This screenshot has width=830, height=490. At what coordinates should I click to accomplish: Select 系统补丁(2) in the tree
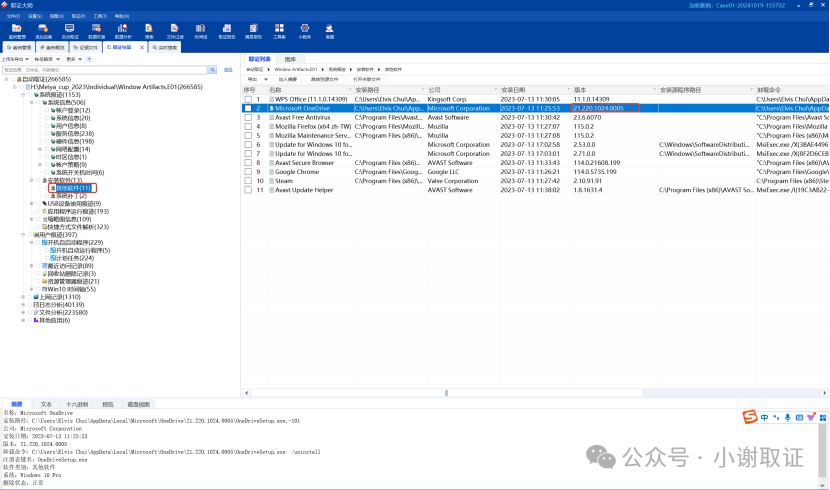coord(72,196)
